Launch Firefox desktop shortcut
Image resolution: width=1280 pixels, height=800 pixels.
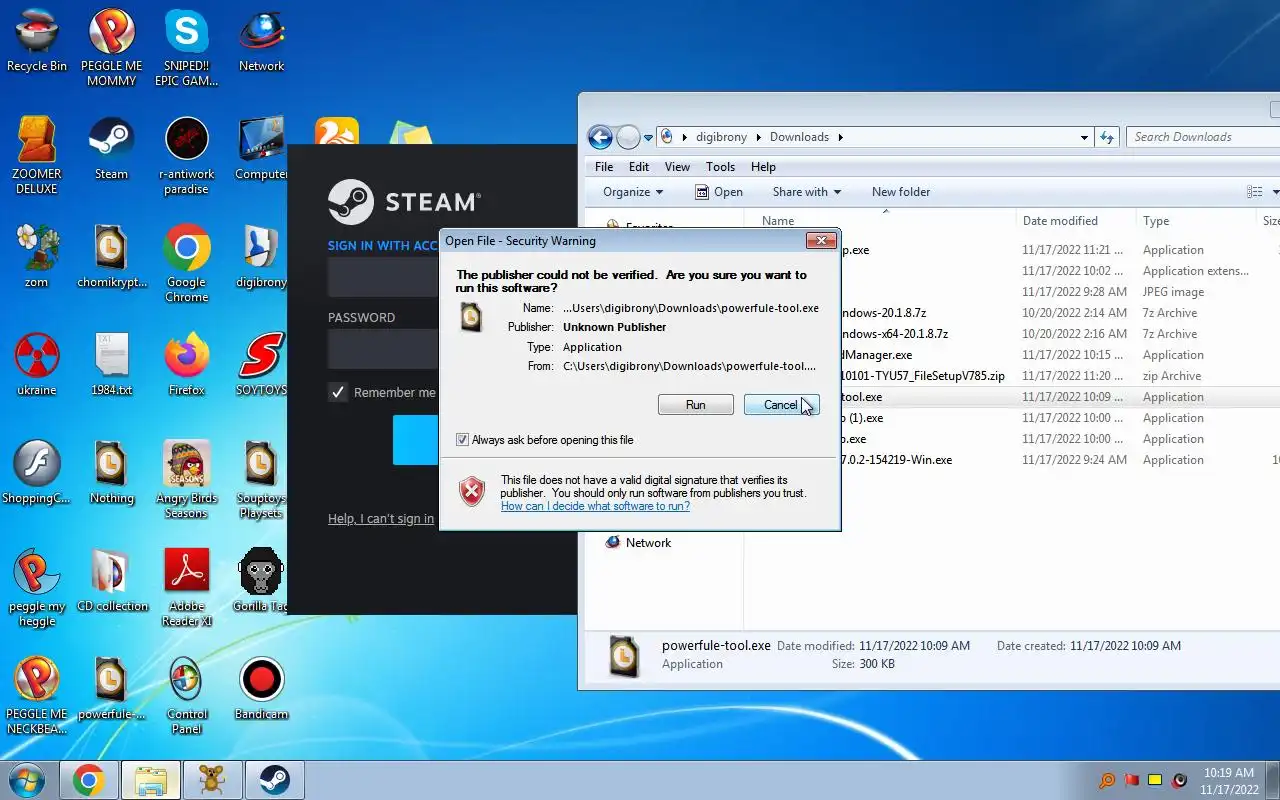(186, 364)
